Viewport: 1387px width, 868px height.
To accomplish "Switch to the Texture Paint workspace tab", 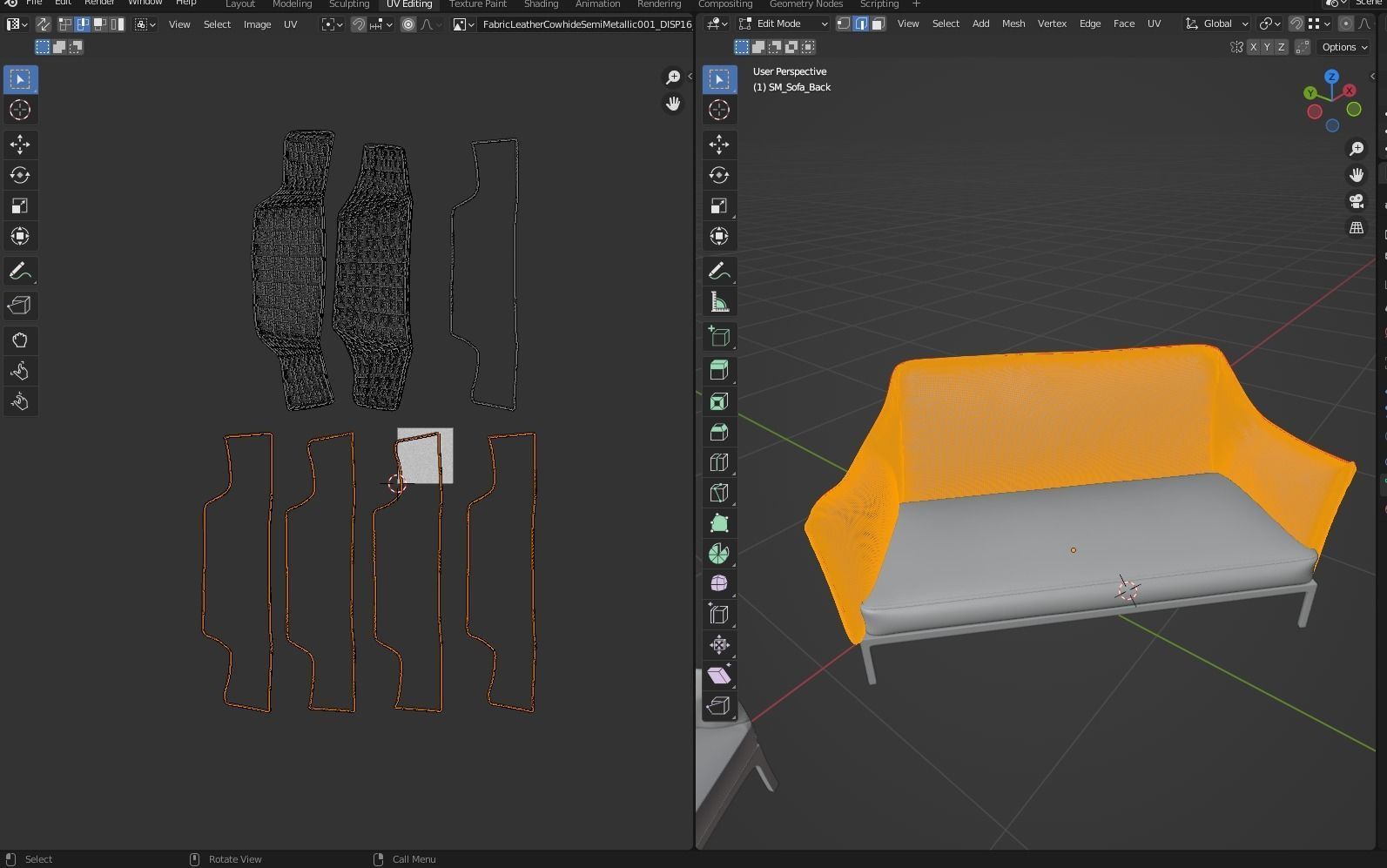I will coord(478,4).
